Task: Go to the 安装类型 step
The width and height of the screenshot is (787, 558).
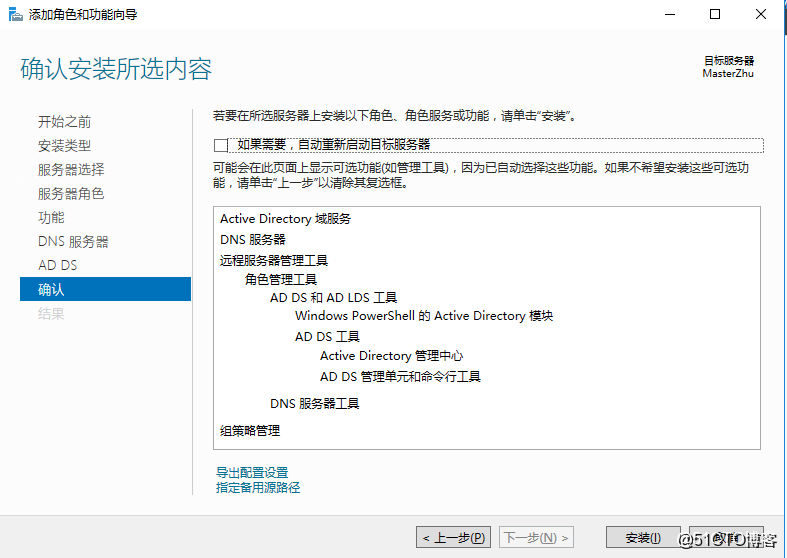Action: click(x=64, y=145)
